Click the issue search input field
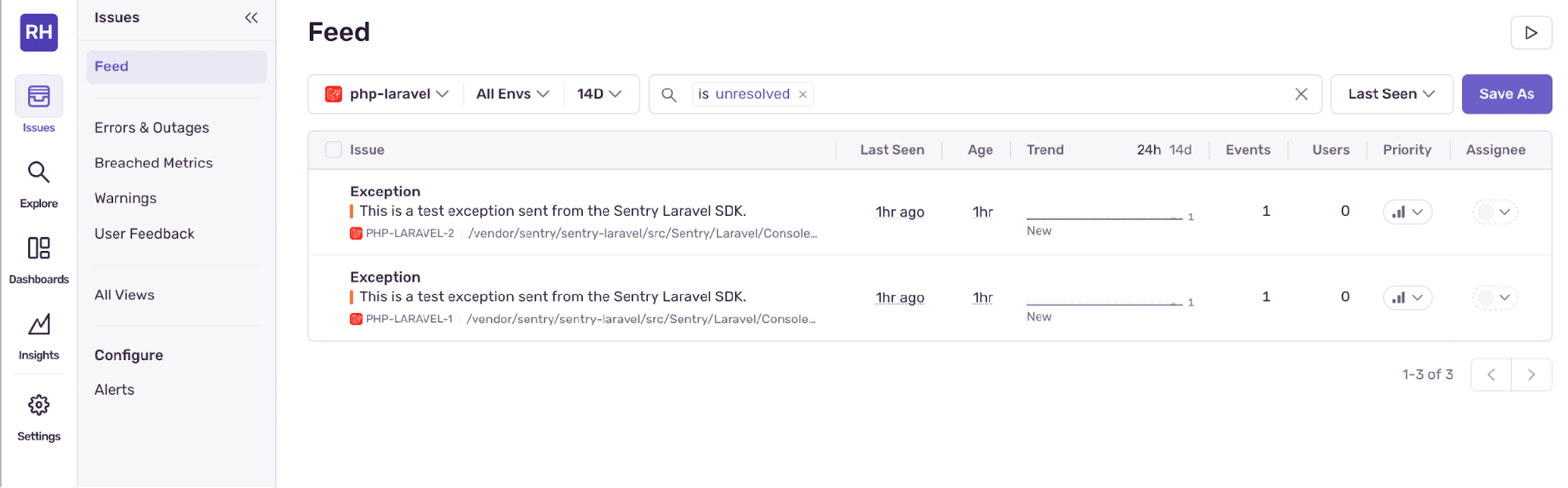 pos(1051,94)
